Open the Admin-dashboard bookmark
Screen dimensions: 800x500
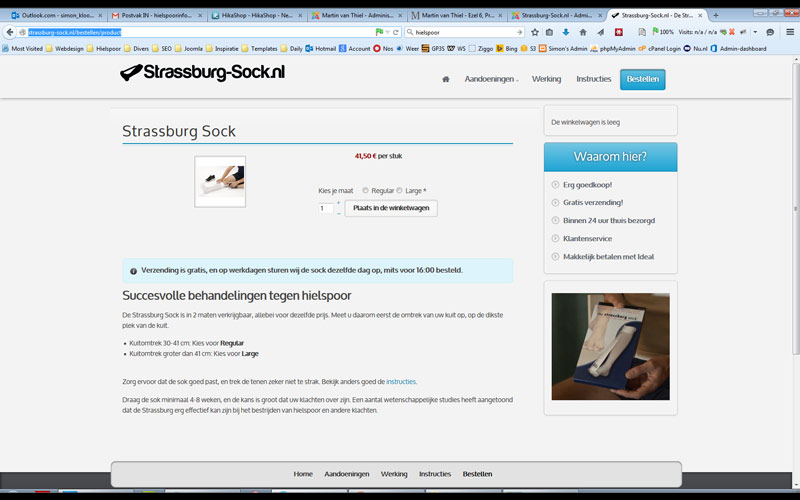(x=738, y=48)
